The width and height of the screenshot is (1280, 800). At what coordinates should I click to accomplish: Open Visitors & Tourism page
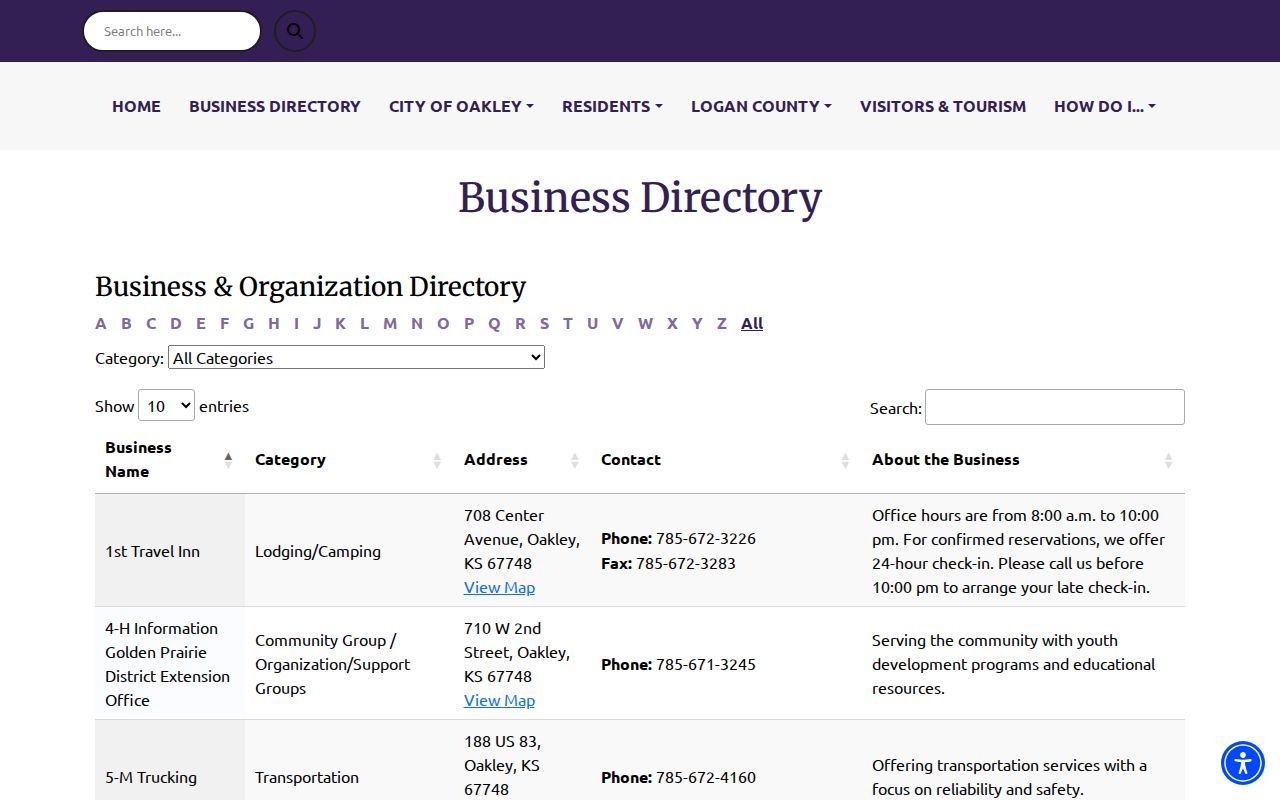943,106
